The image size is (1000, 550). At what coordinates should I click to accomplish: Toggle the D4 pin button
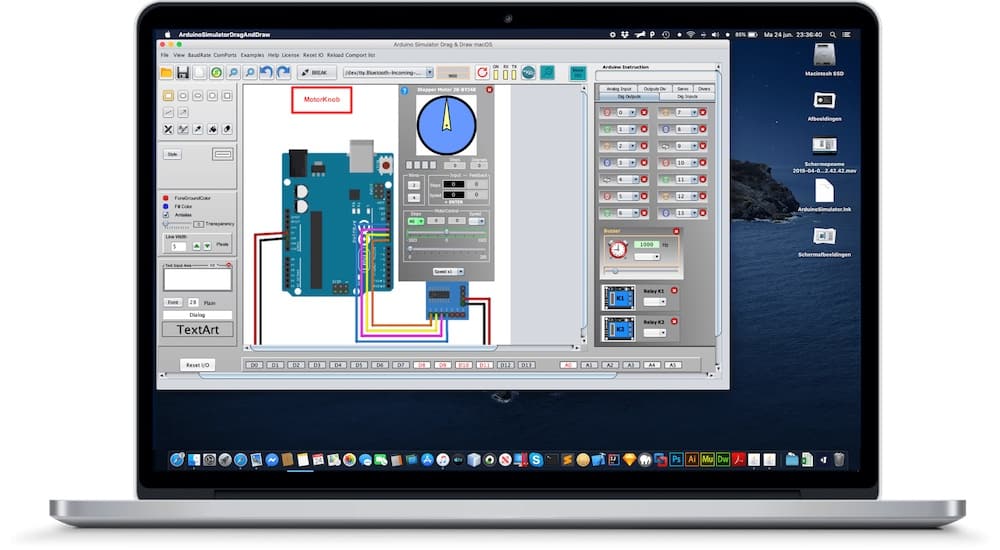pyautogui.click(x=337, y=365)
